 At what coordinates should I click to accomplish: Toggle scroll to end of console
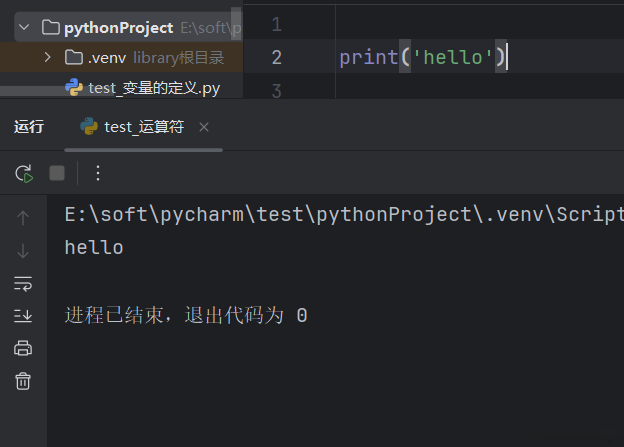click(23, 316)
